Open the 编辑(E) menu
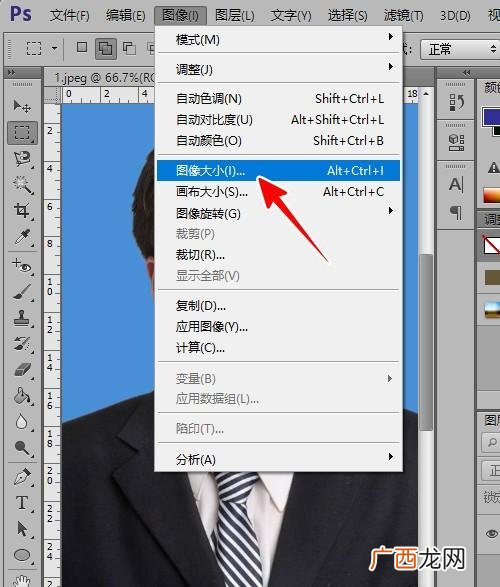This screenshot has width=500, height=587. click(125, 15)
